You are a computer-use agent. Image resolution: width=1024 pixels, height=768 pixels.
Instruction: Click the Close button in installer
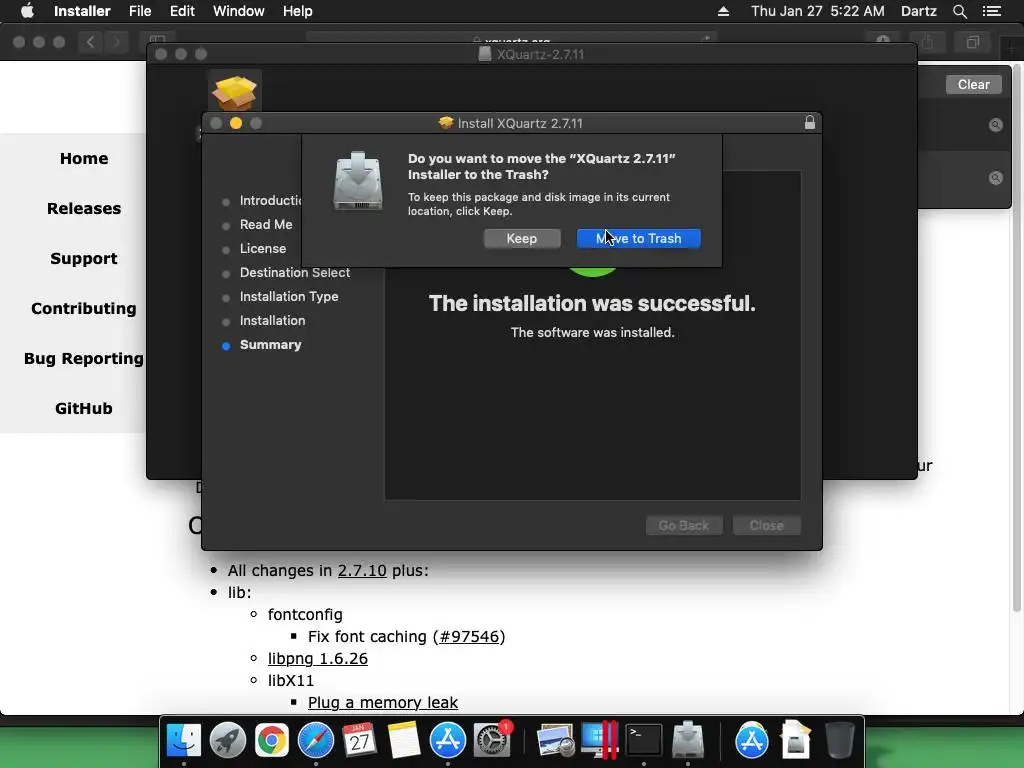tap(766, 525)
